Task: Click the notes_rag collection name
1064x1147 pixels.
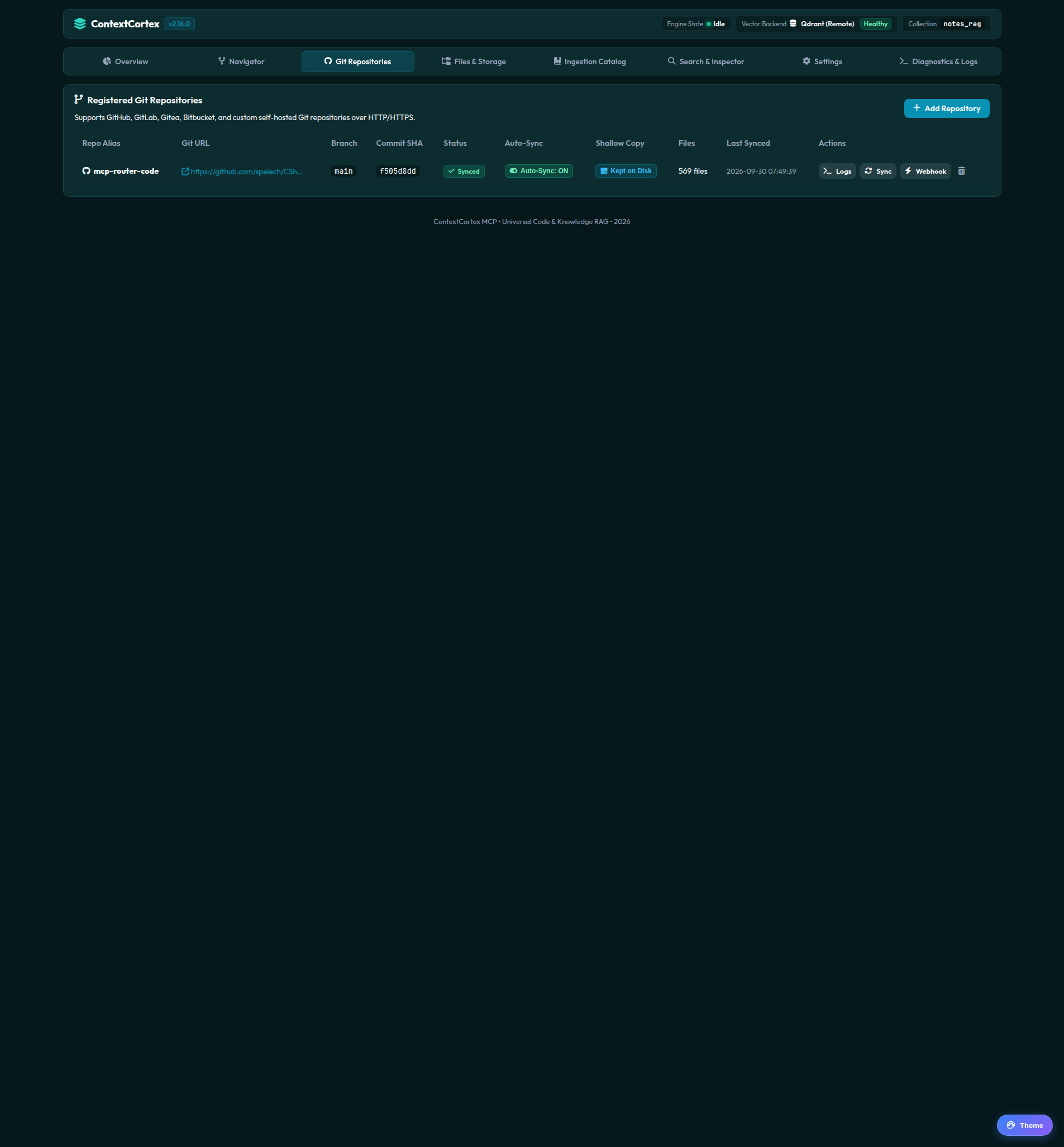Action: pyautogui.click(x=962, y=23)
